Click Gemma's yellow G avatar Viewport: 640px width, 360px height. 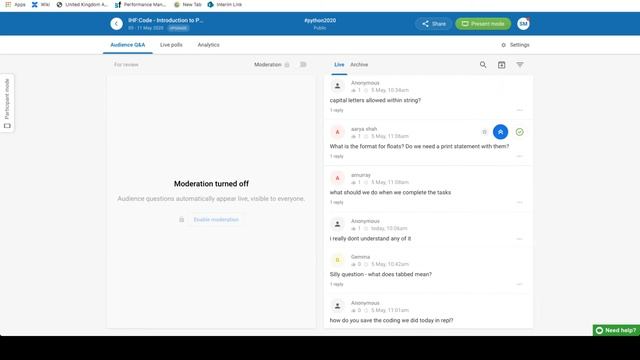pos(338,260)
